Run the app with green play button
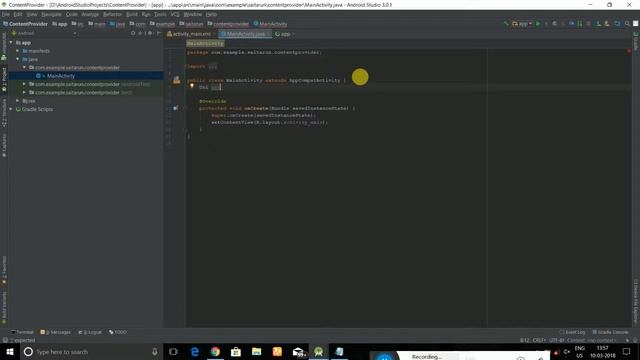 [x=538, y=24]
